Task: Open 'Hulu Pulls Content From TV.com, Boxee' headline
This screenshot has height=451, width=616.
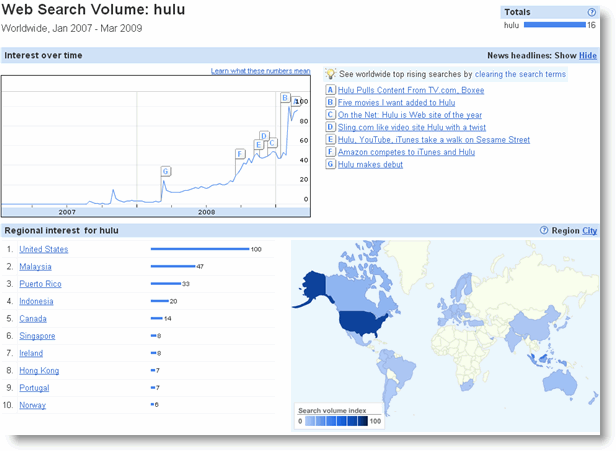Action: tap(411, 90)
